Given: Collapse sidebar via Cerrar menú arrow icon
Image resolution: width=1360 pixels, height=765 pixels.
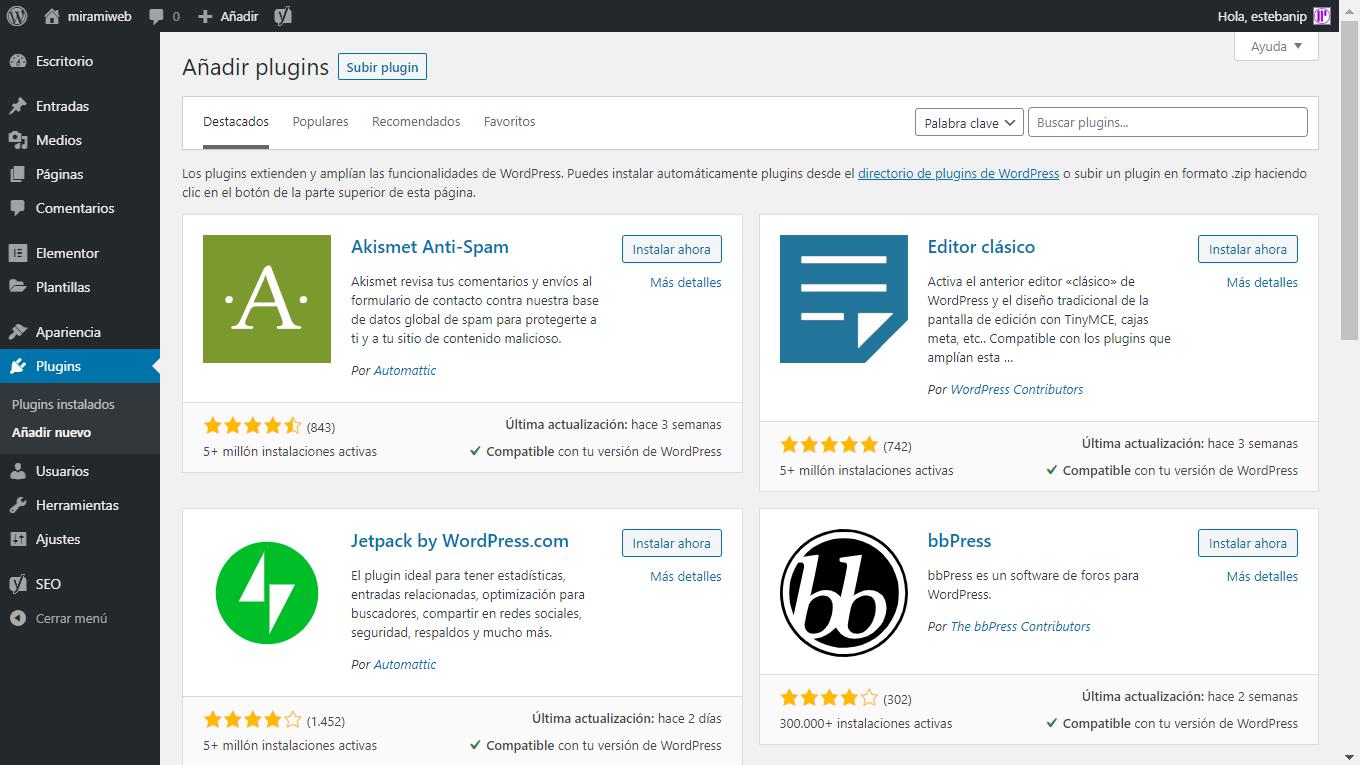Looking at the screenshot, I should click(17, 618).
